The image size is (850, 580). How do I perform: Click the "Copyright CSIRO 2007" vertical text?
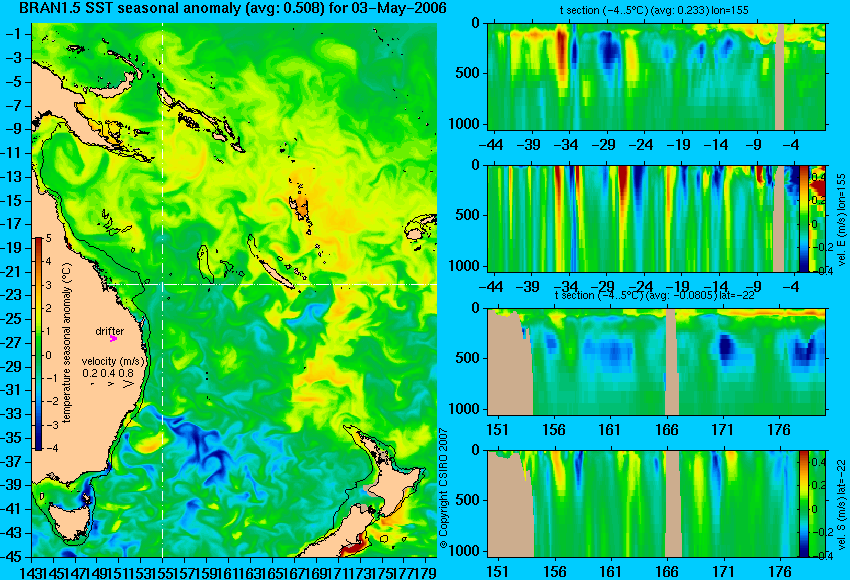[443, 488]
